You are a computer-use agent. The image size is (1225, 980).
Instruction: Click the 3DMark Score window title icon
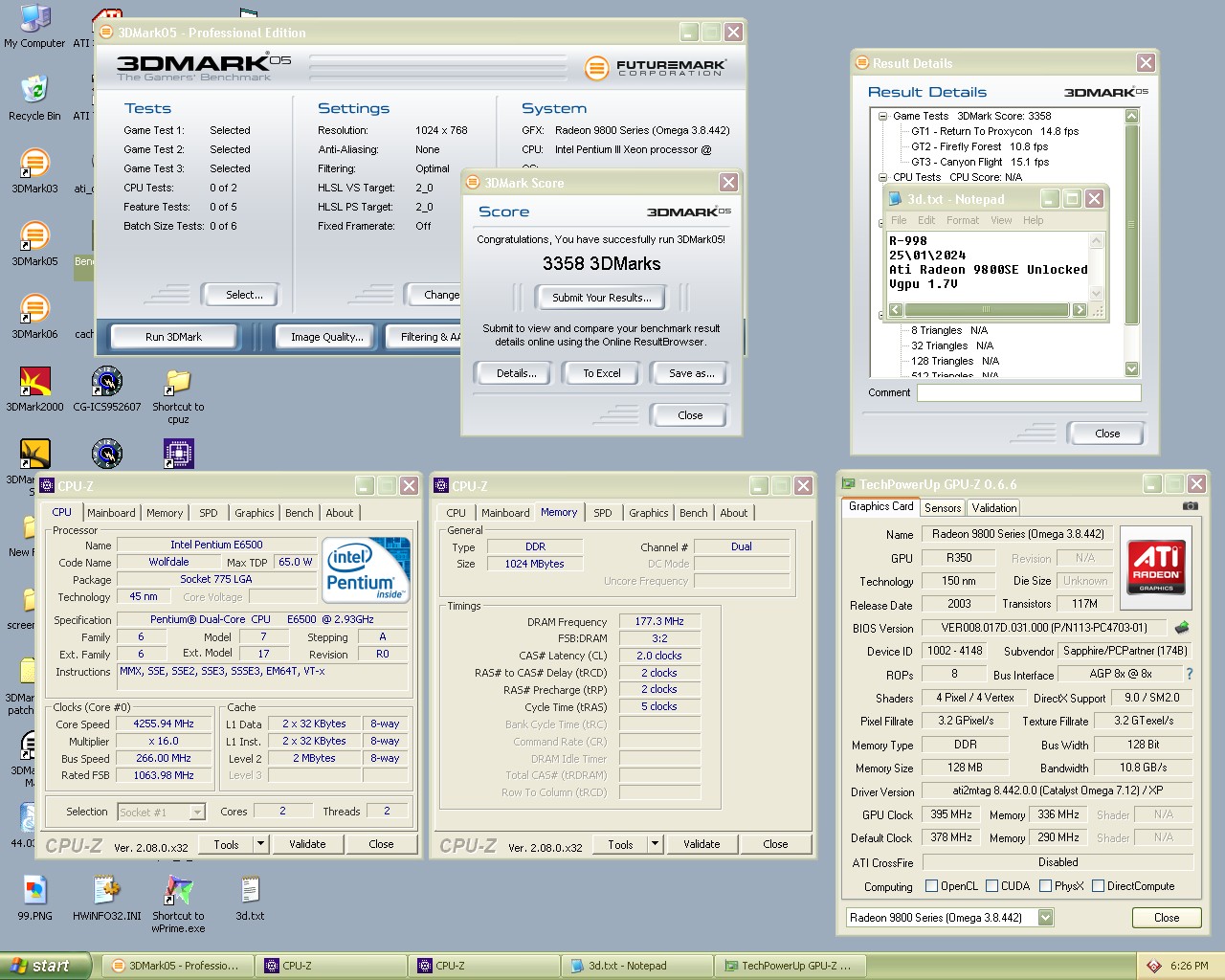473,182
